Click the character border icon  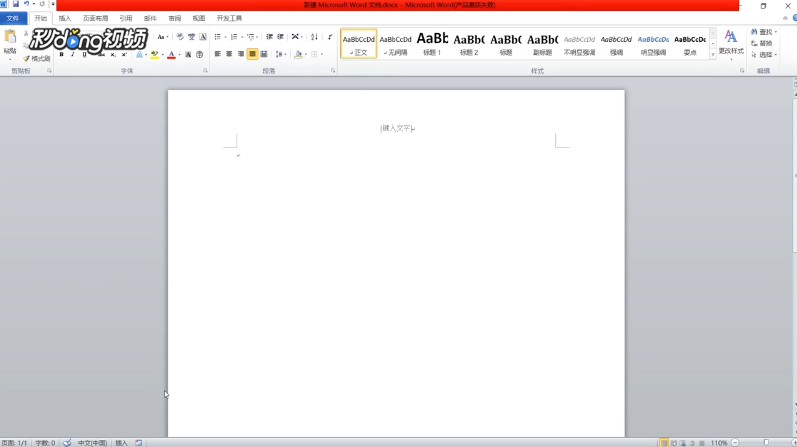click(x=203, y=37)
